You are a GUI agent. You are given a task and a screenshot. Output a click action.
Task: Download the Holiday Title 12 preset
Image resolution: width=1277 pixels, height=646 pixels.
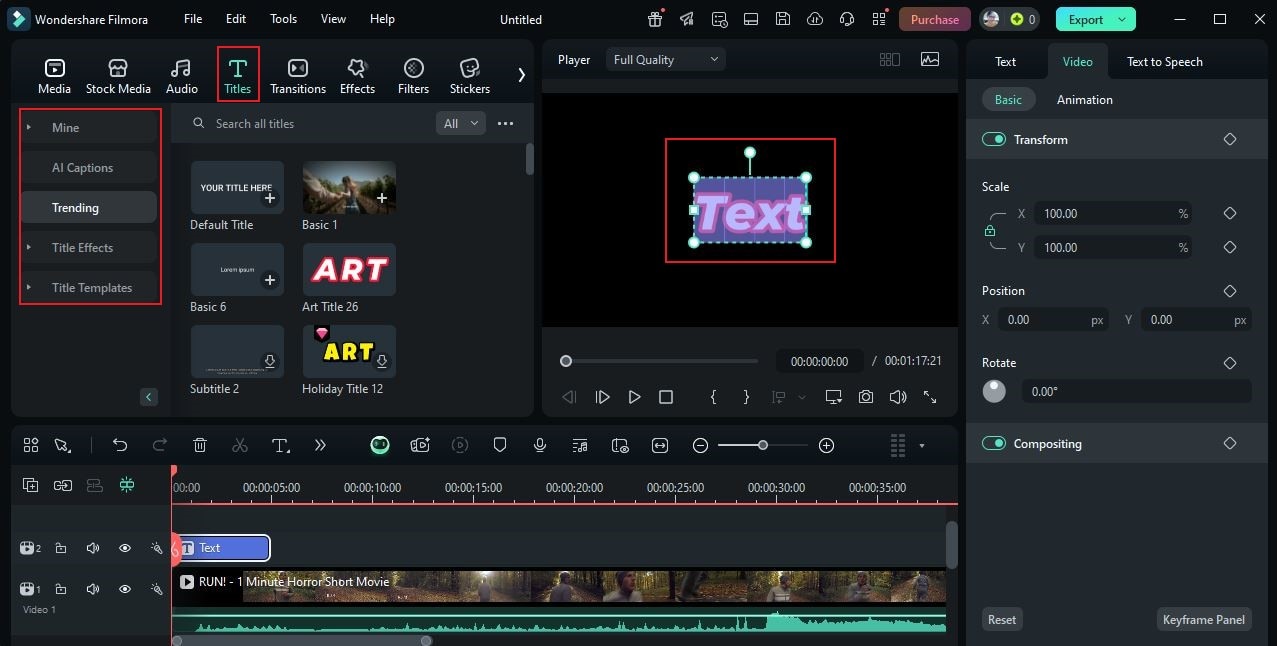[381, 361]
